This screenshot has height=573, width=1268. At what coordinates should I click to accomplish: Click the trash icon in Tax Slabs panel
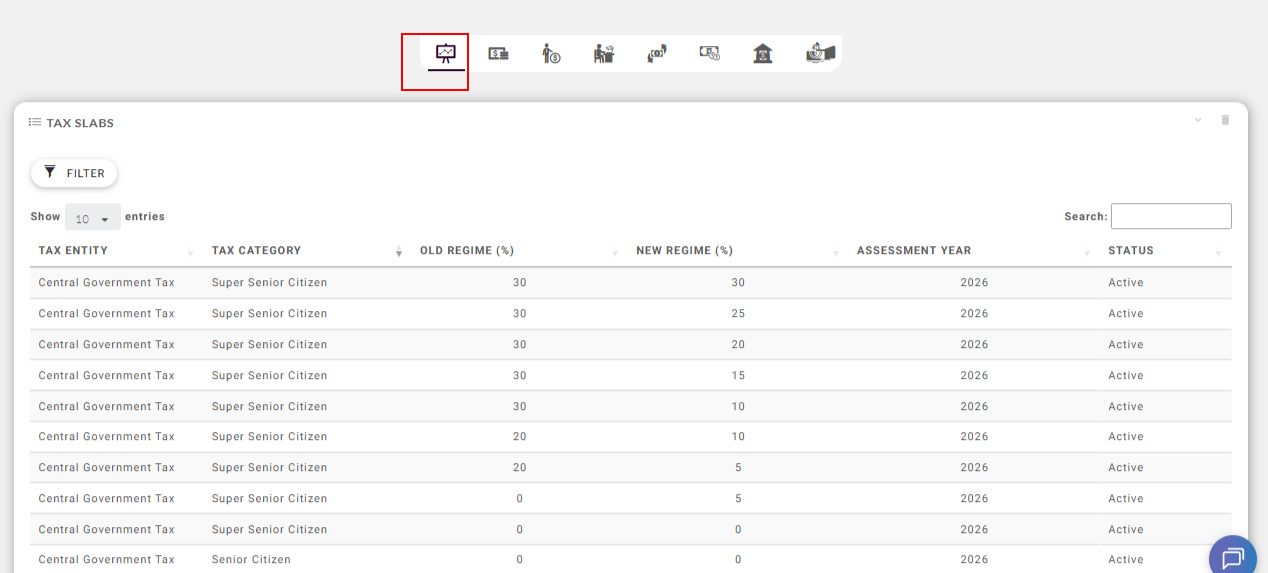1225,120
